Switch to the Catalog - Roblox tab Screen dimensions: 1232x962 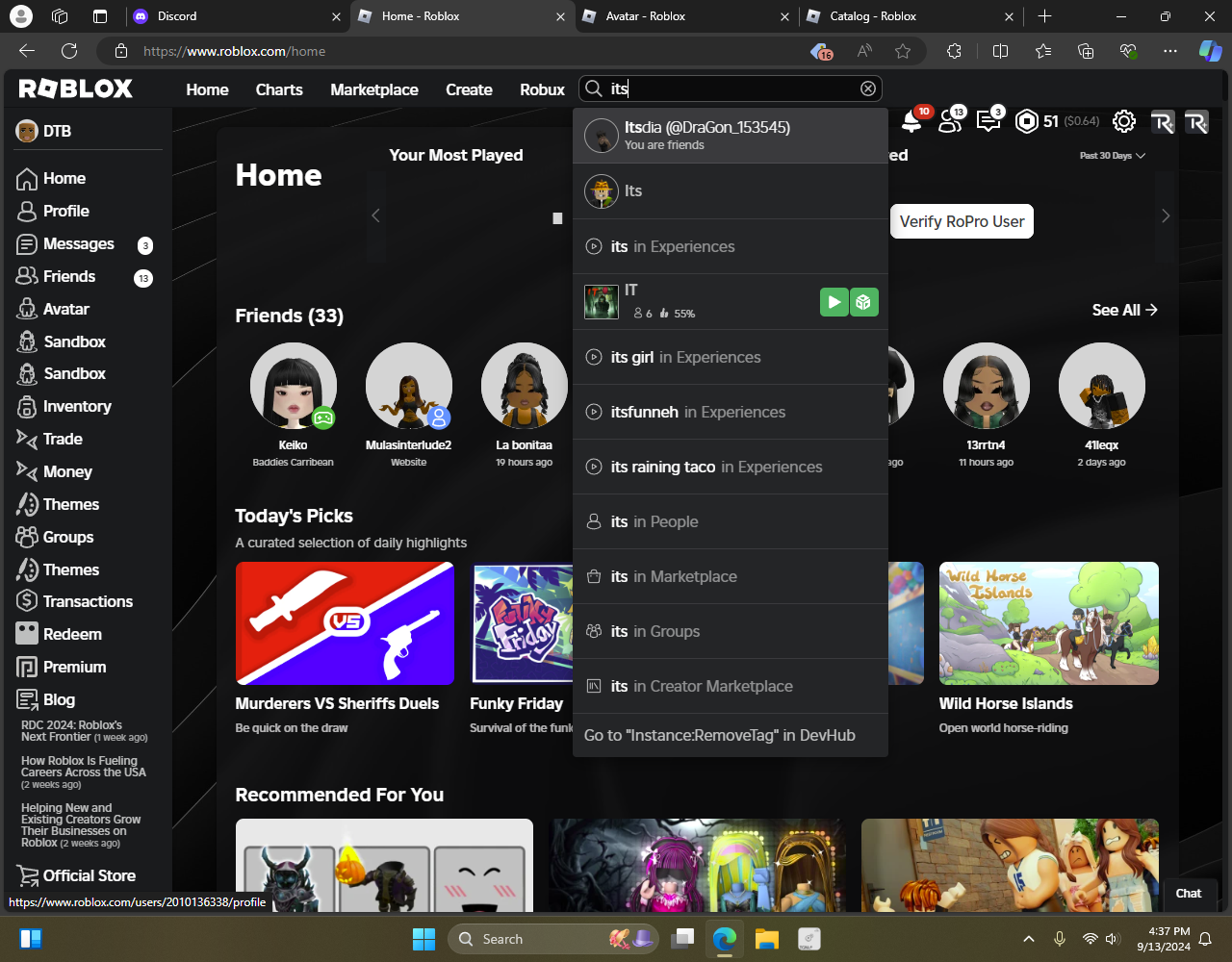point(911,16)
